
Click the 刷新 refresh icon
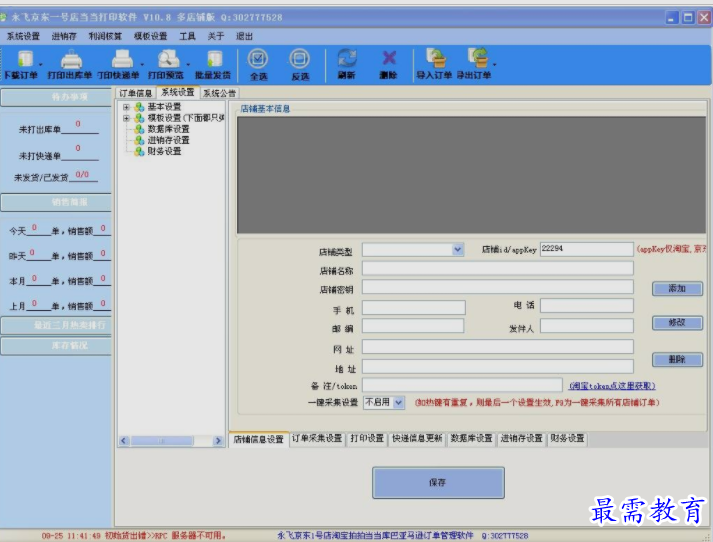click(x=347, y=58)
